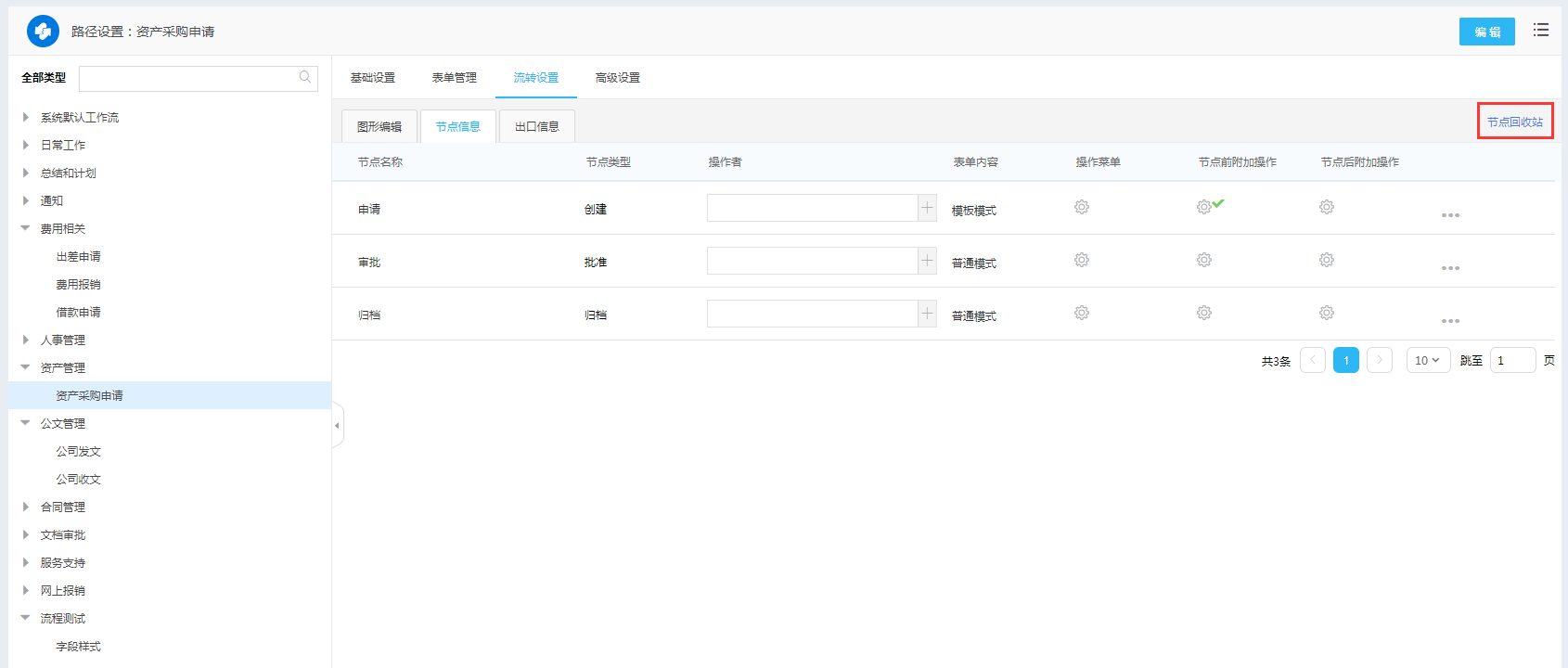Screen dimensions: 1568x668
Task: Switch to the 基础设置 tab
Action: (x=372, y=78)
